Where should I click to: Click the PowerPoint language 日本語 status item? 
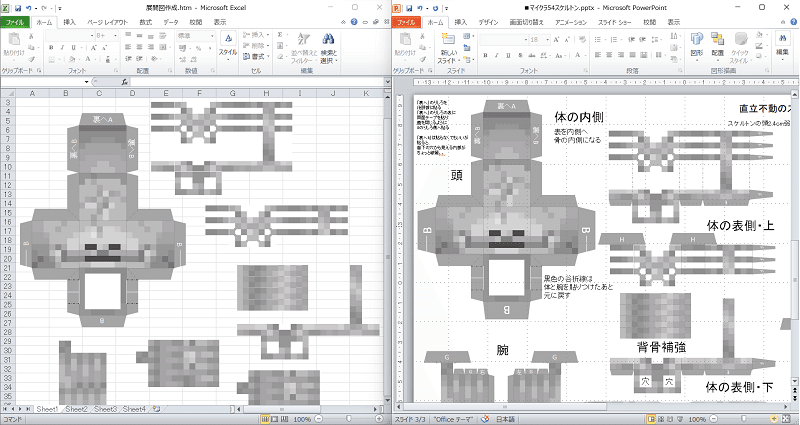click(x=505, y=419)
